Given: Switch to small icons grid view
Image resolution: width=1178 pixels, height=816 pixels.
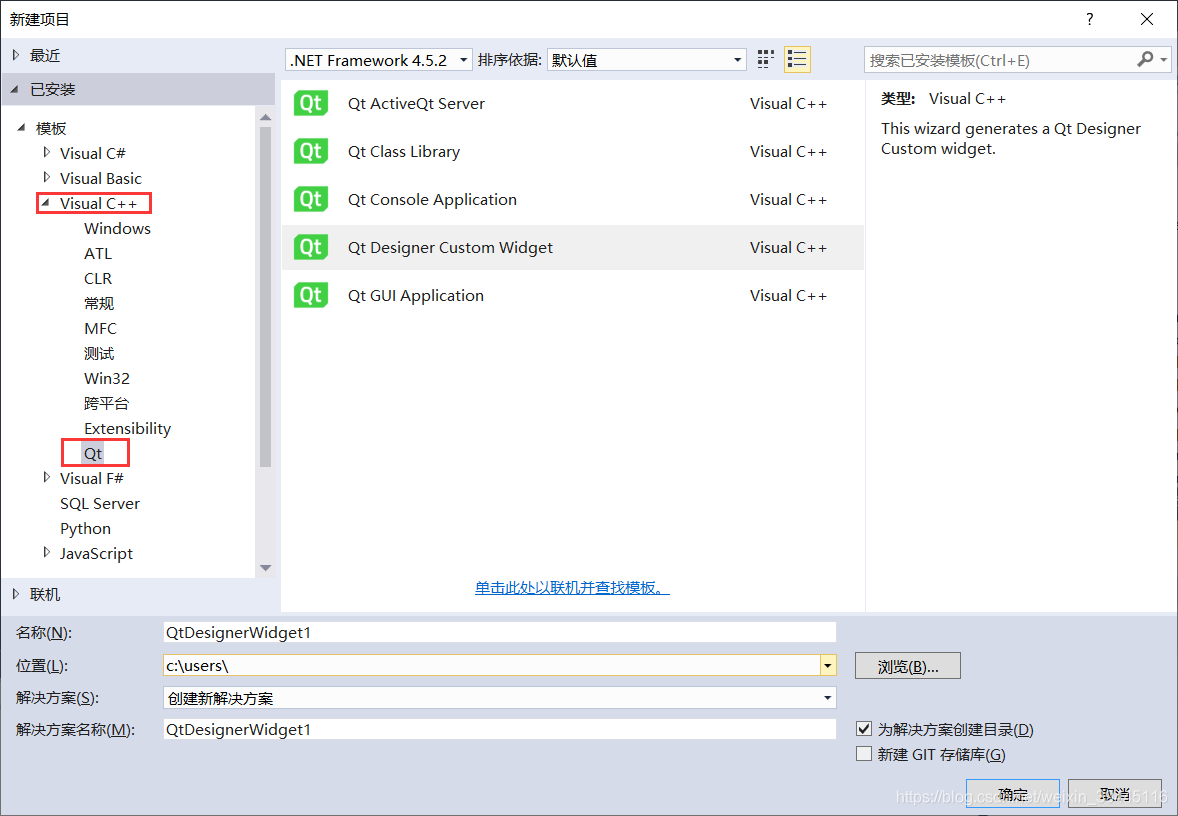Looking at the screenshot, I should coord(766,59).
